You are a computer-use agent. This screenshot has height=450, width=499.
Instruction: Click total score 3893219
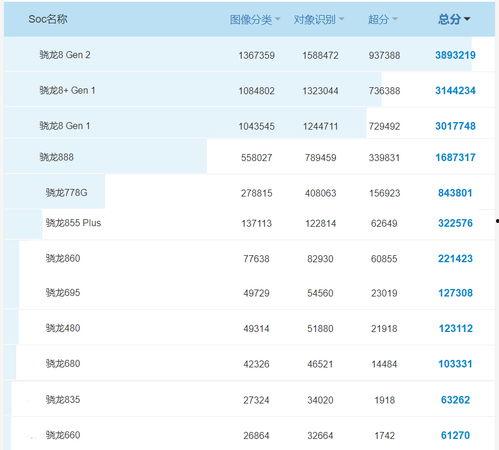(455, 55)
